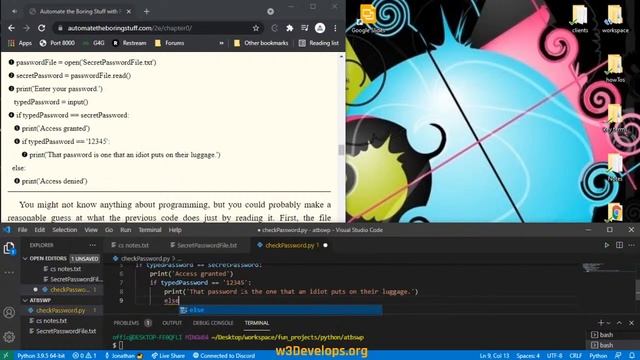Open the Port 8000 bookmark

(x=57, y=43)
